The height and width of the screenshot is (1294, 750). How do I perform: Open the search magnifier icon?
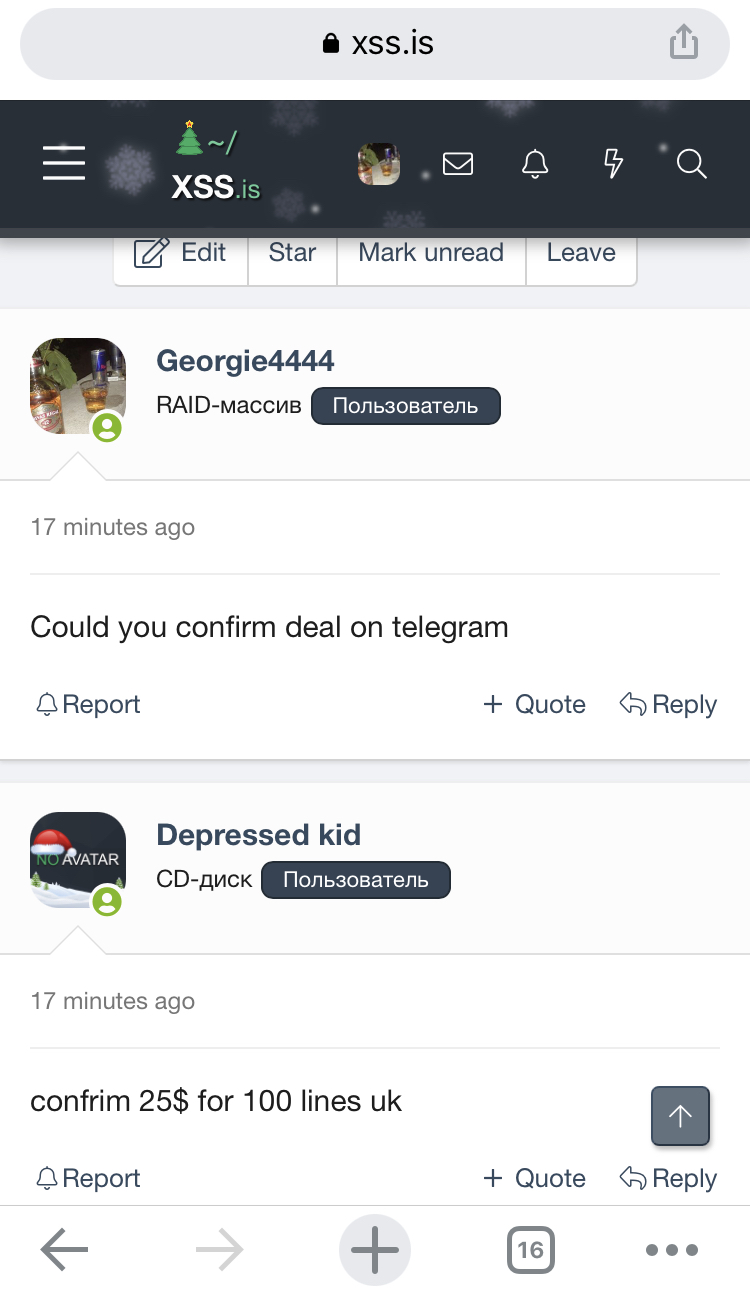[691, 163]
